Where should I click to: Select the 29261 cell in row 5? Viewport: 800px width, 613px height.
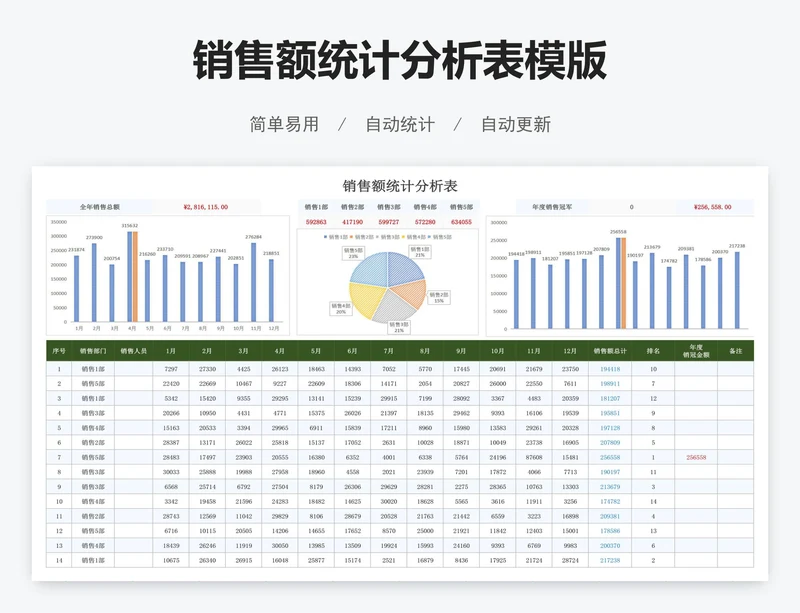pos(534,428)
